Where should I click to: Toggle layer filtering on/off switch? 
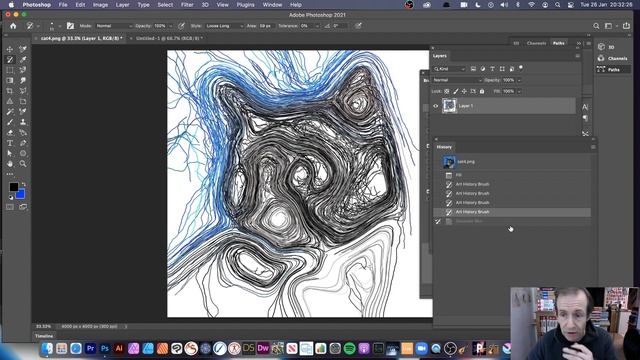click(x=521, y=68)
